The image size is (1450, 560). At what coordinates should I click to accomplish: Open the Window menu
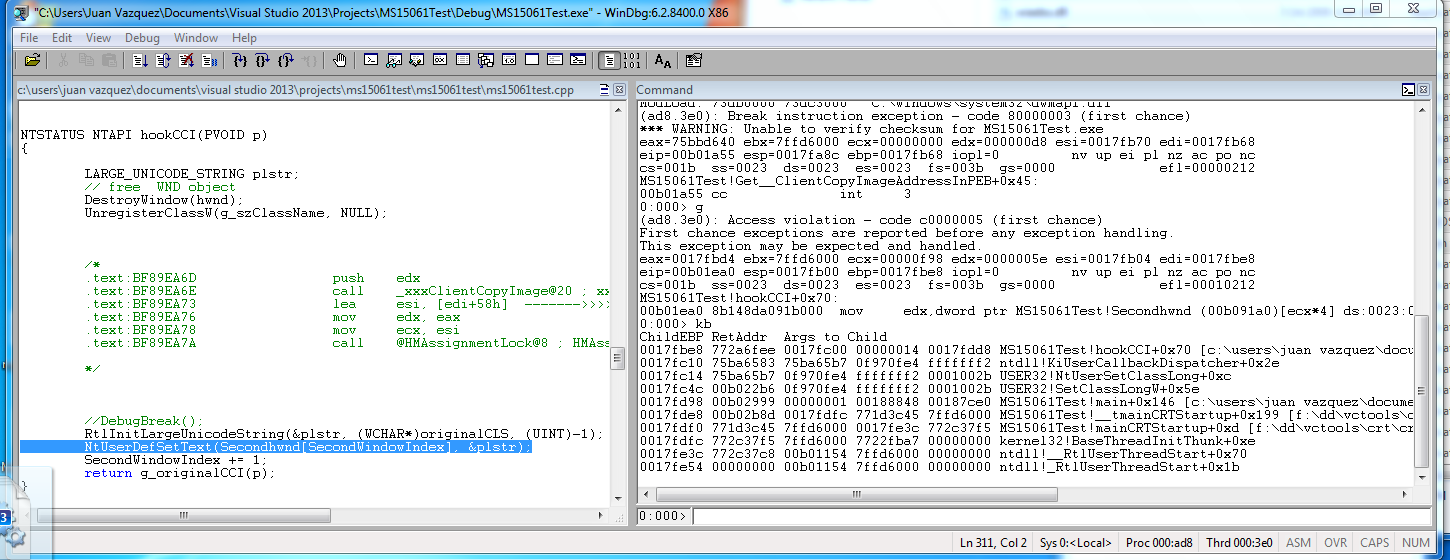(x=196, y=38)
